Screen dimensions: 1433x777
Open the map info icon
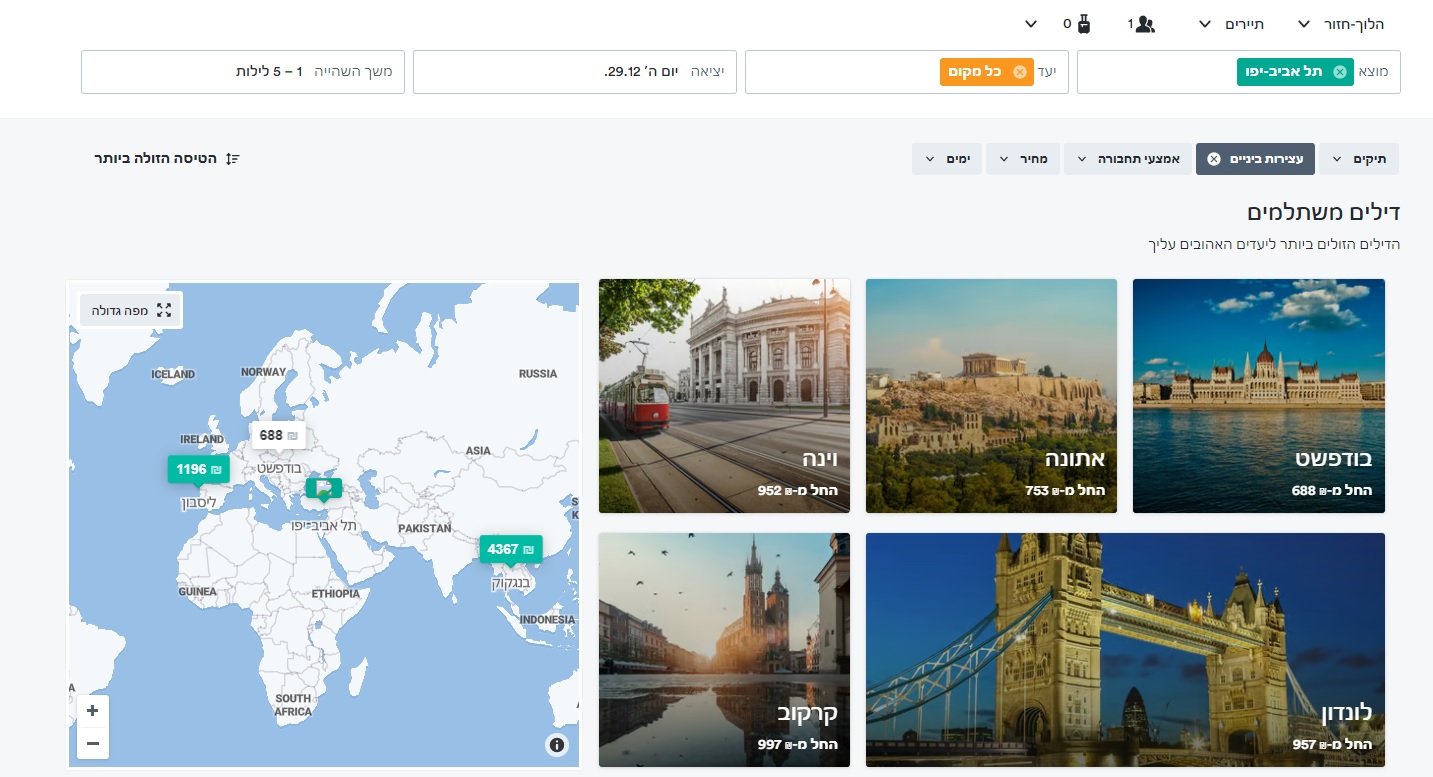pos(557,744)
